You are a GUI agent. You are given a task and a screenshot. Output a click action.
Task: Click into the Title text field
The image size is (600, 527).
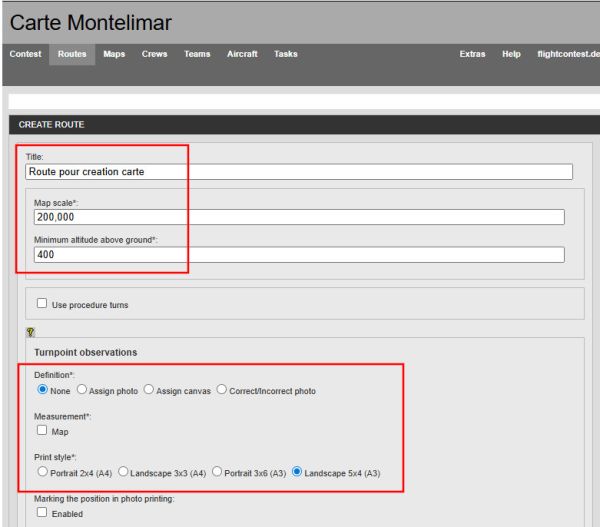point(299,171)
